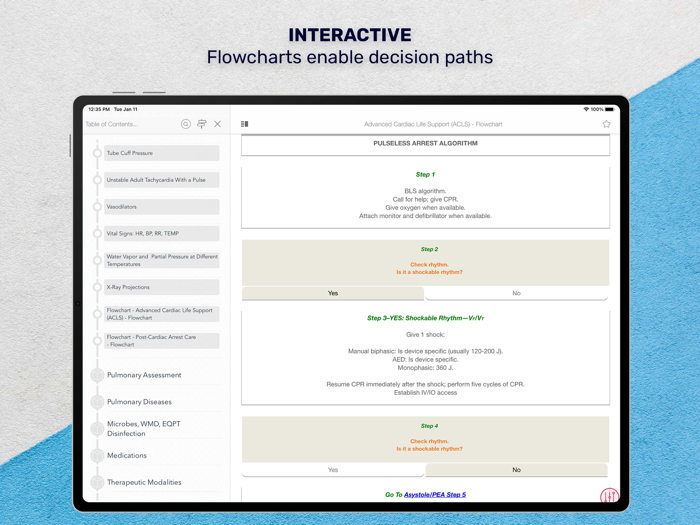The height and width of the screenshot is (525, 700).
Task: Tap the pink sliders settings button
Action: [609, 495]
